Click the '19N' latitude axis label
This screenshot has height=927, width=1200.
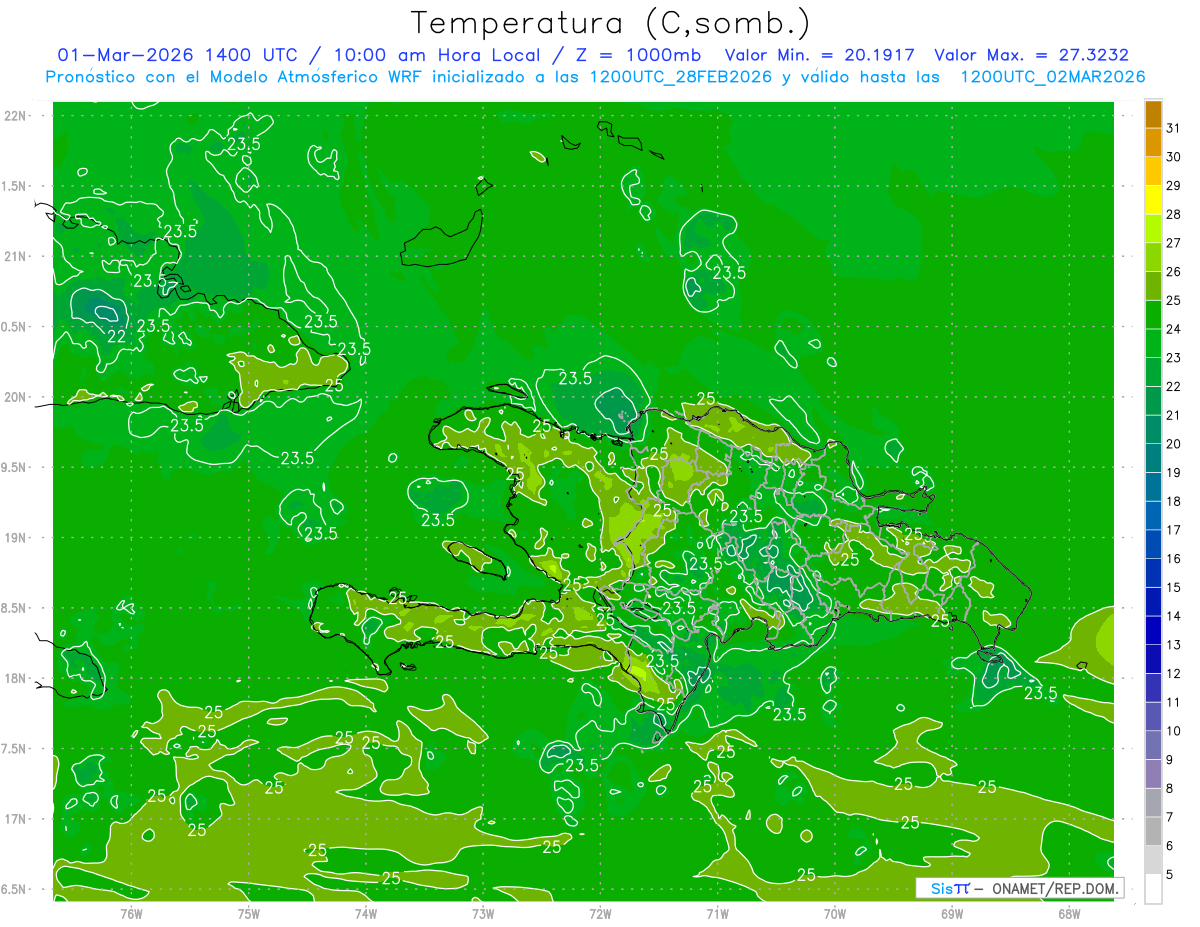pyautogui.click(x=17, y=538)
